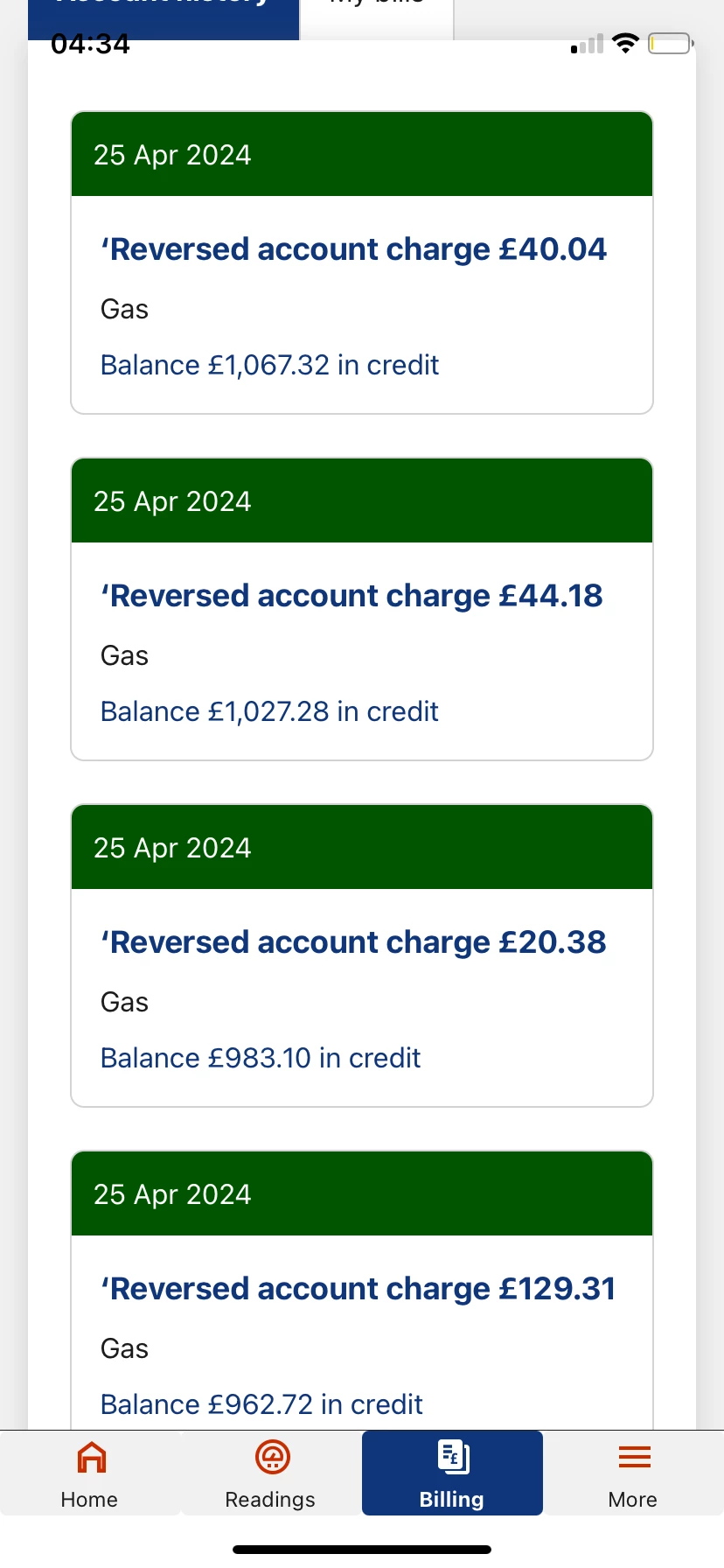
Task: Tap the Balance £1,027.28 in credit text
Action: point(269,711)
